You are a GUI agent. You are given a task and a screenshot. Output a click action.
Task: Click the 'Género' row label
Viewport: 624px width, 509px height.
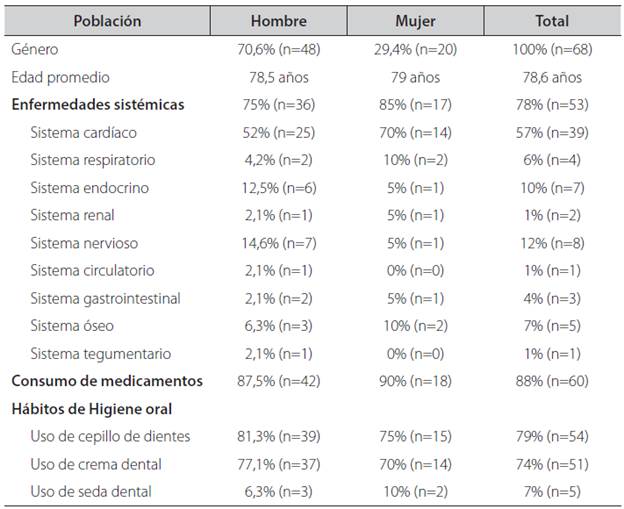click(36, 48)
